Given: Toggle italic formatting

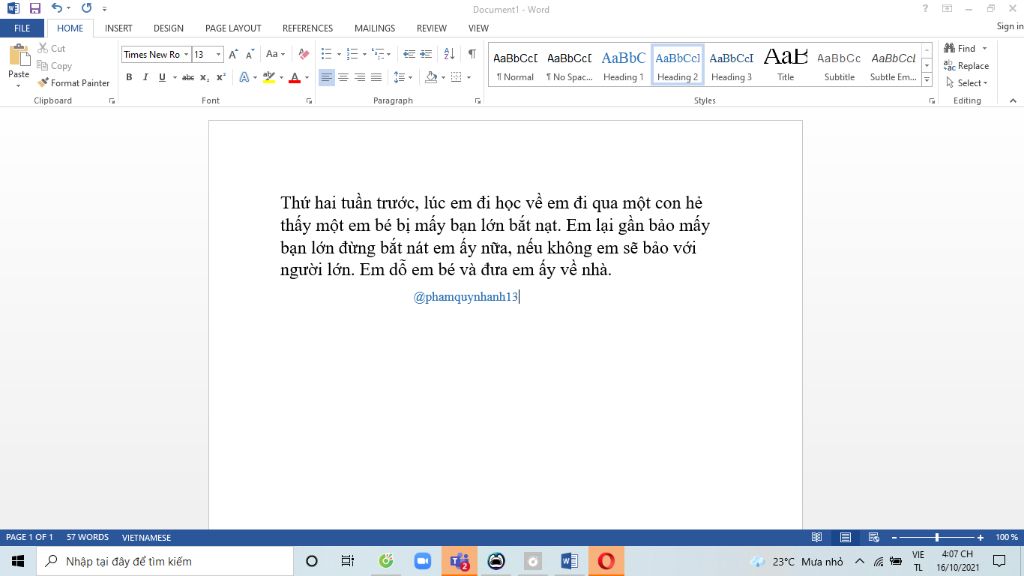Looking at the screenshot, I should point(146,77).
